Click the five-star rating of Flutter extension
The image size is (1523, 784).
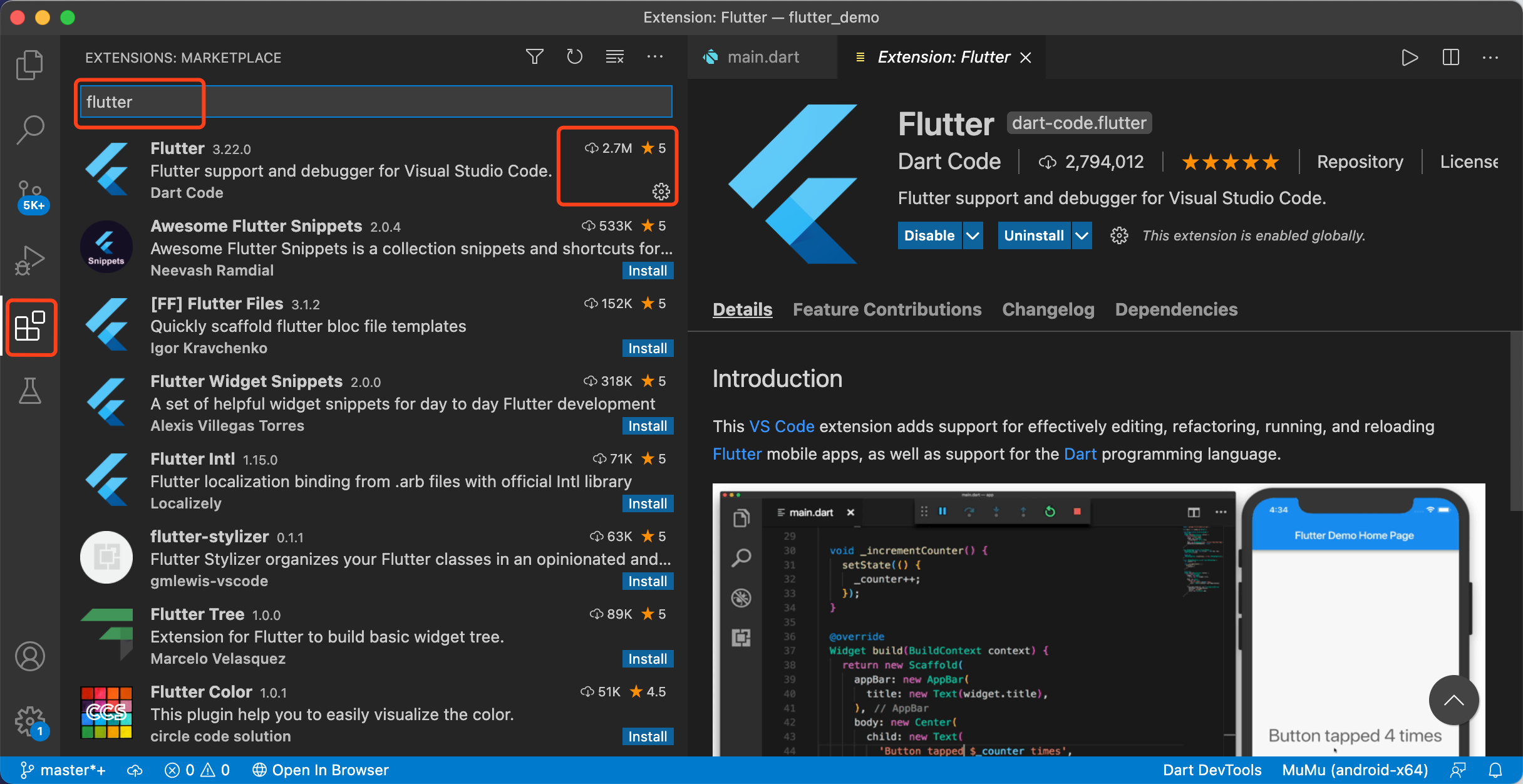[x=1230, y=162]
